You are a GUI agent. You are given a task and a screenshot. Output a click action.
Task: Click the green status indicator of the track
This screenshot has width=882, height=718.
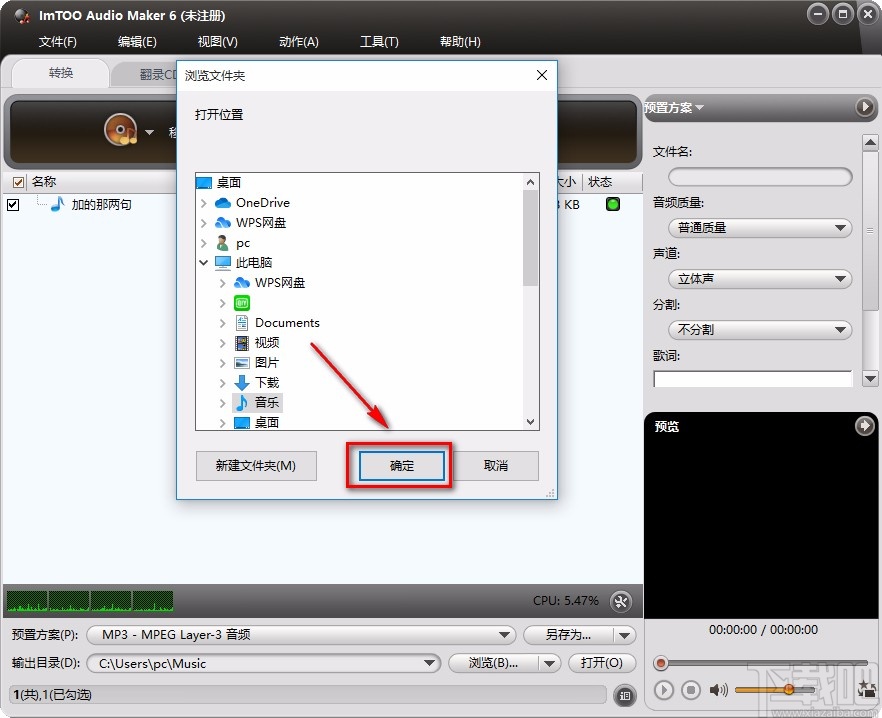pyautogui.click(x=611, y=204)
